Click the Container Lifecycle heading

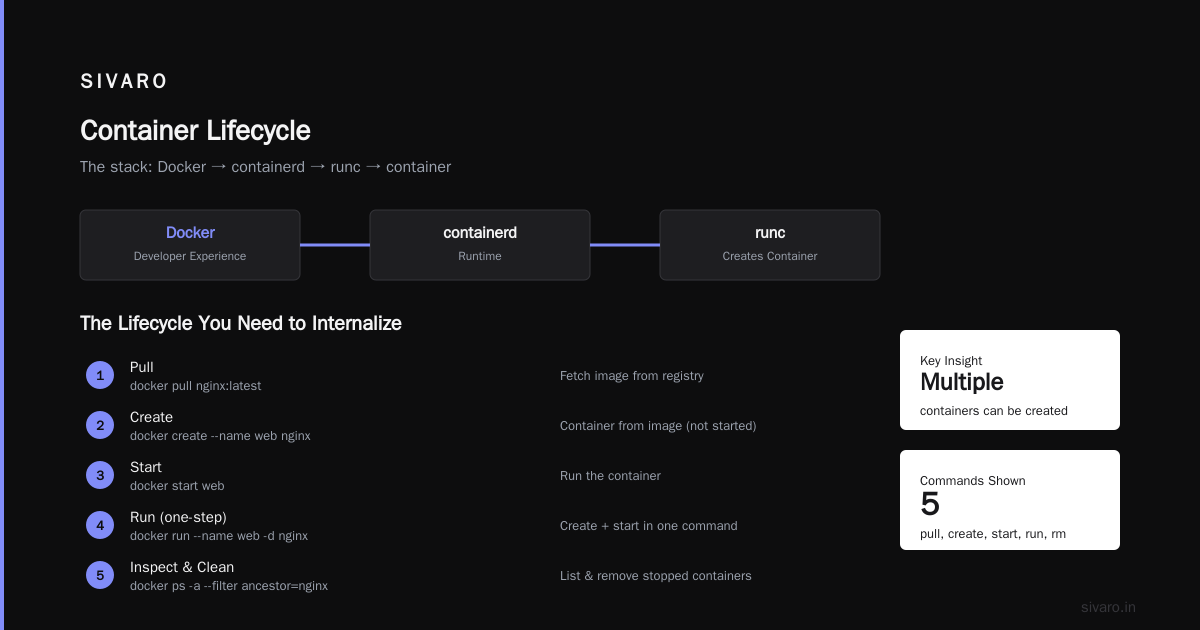(x=195, y=131)
